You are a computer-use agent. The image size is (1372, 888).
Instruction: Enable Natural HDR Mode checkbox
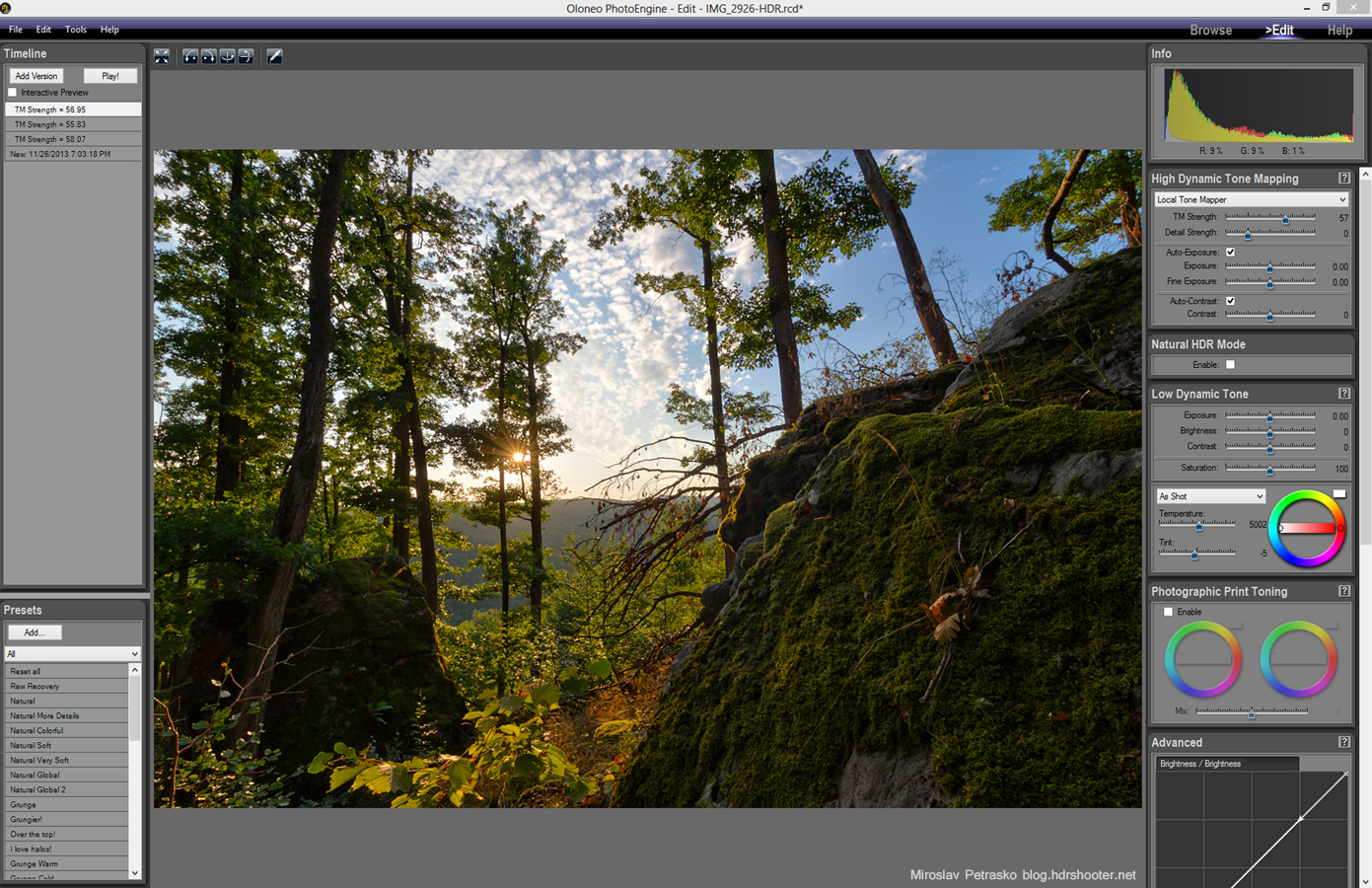pos(1230,365)
